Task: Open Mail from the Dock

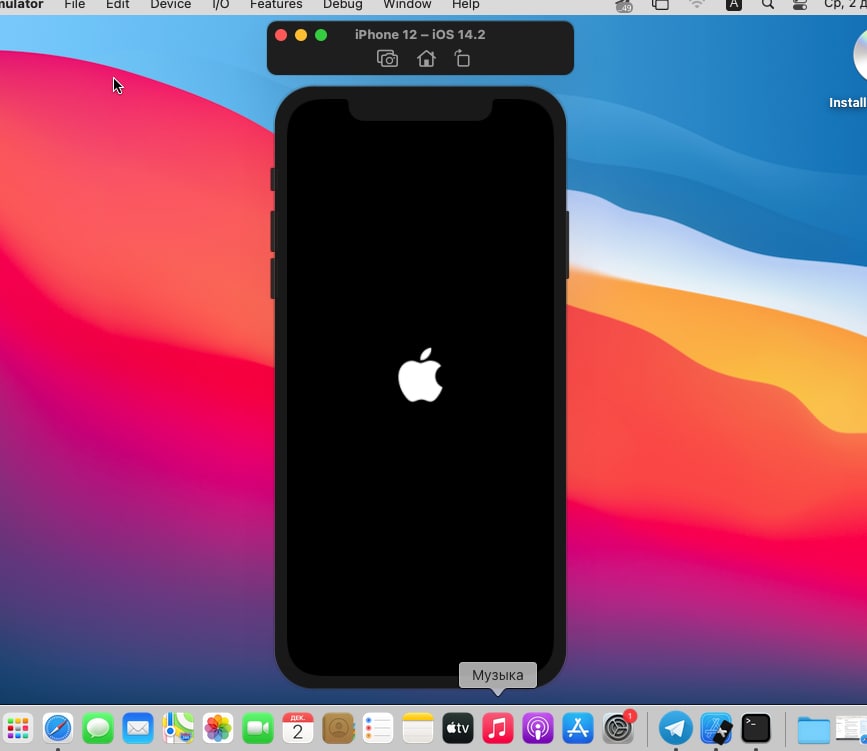Action: click(138, 728)
